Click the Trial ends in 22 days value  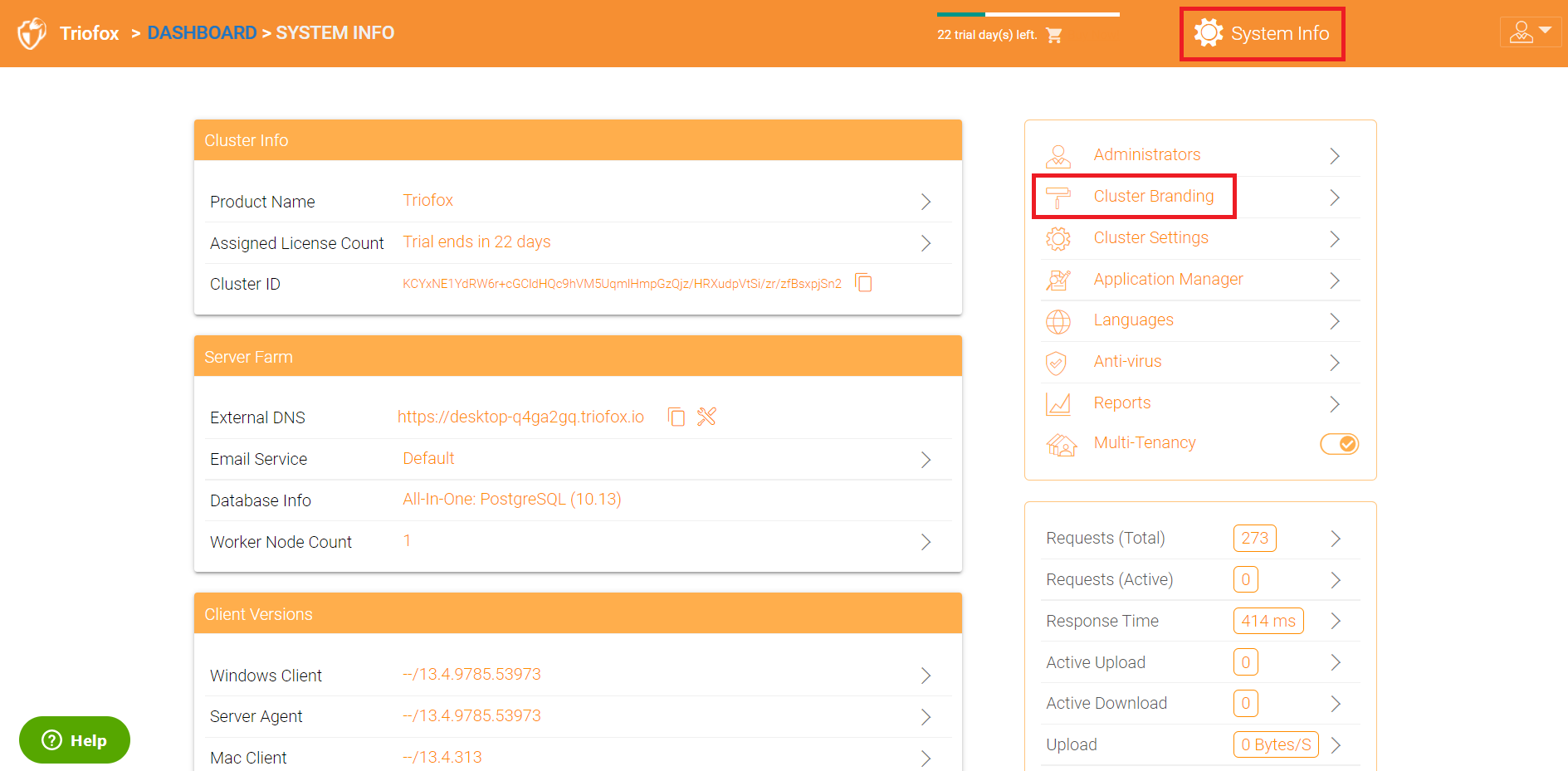[476, 242]
